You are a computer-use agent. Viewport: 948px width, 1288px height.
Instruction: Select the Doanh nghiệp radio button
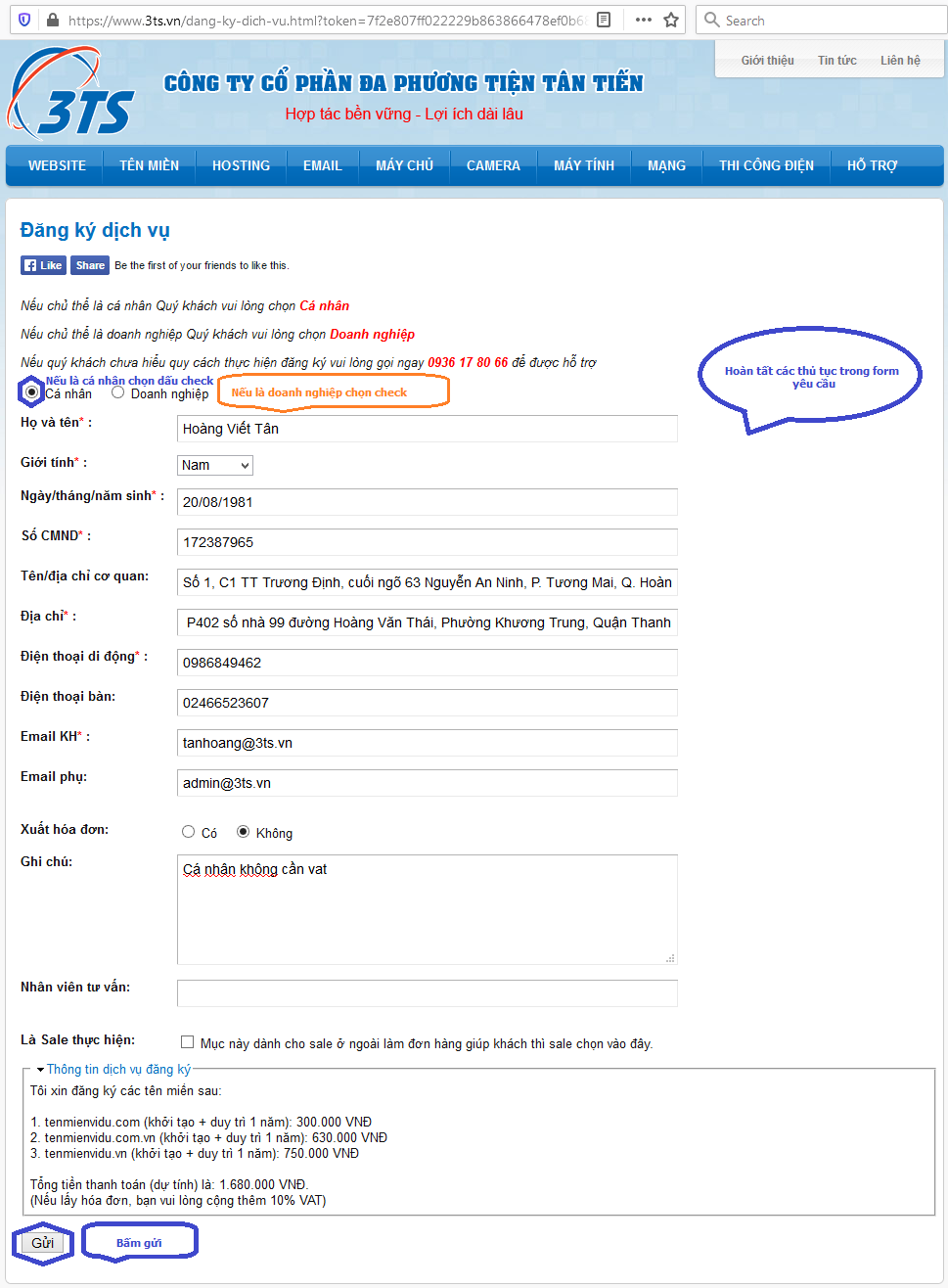pos(118,392)
